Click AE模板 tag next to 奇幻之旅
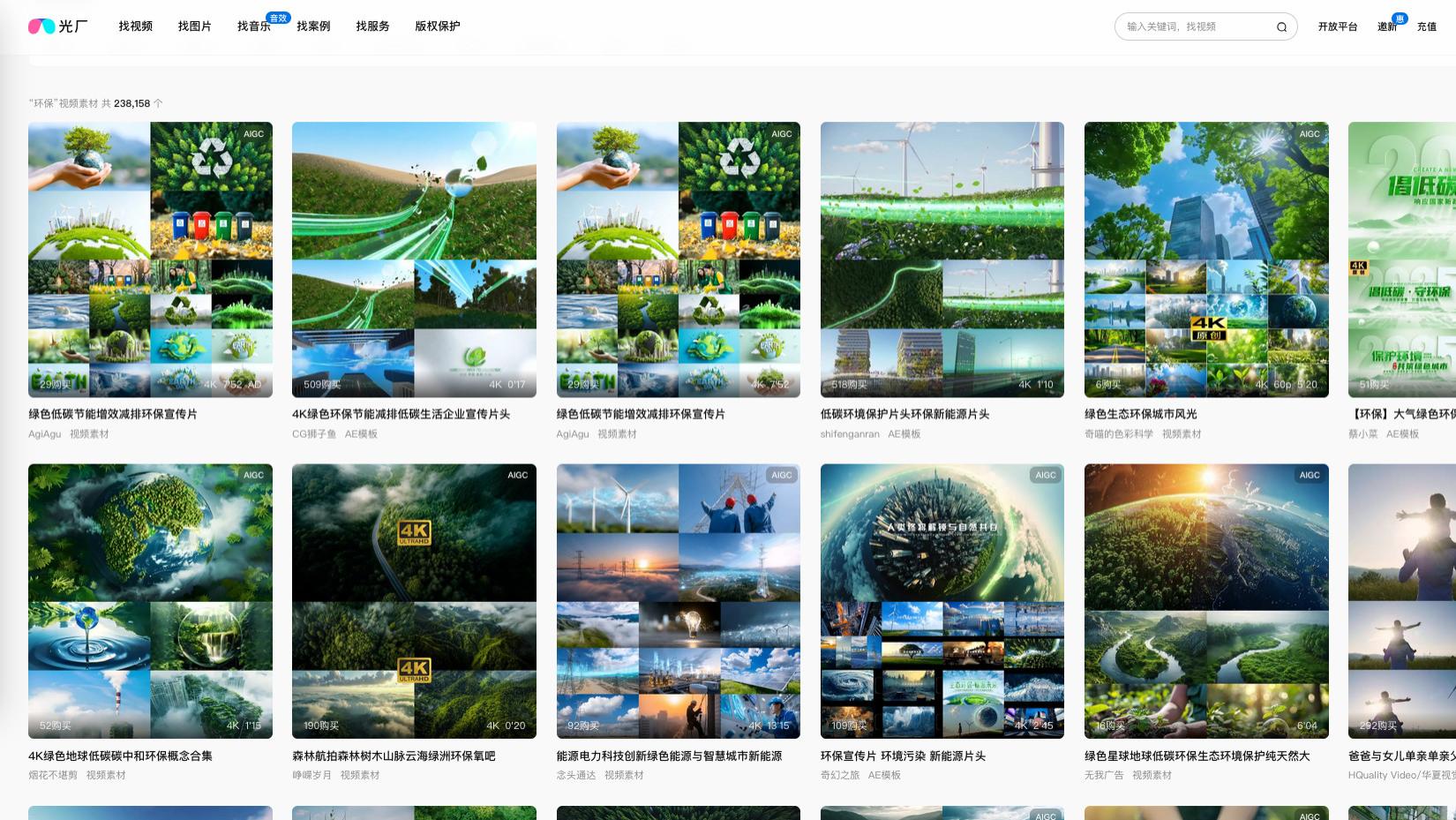 click(884, 776)
